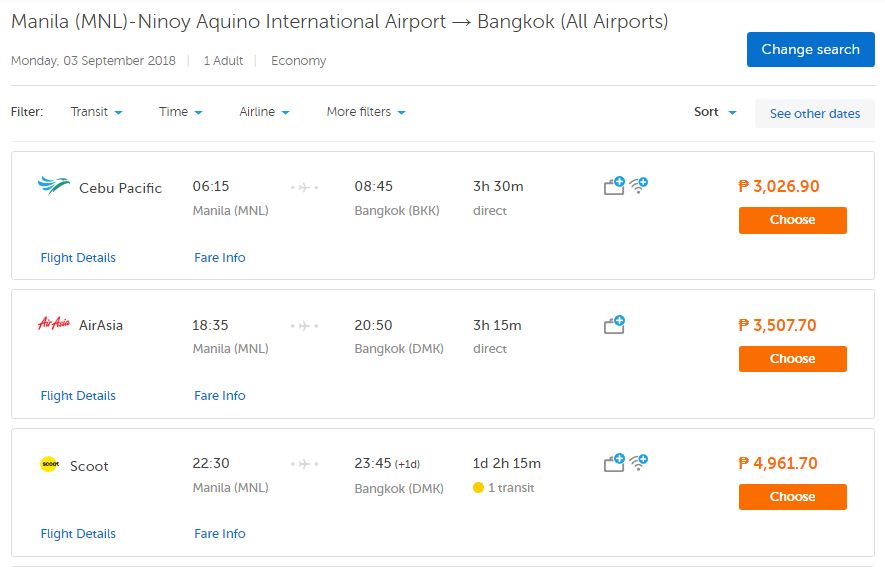Click the baggage add-on icon for AirAsia
Viewport: 885px width, 567px height.
[614, 325]
